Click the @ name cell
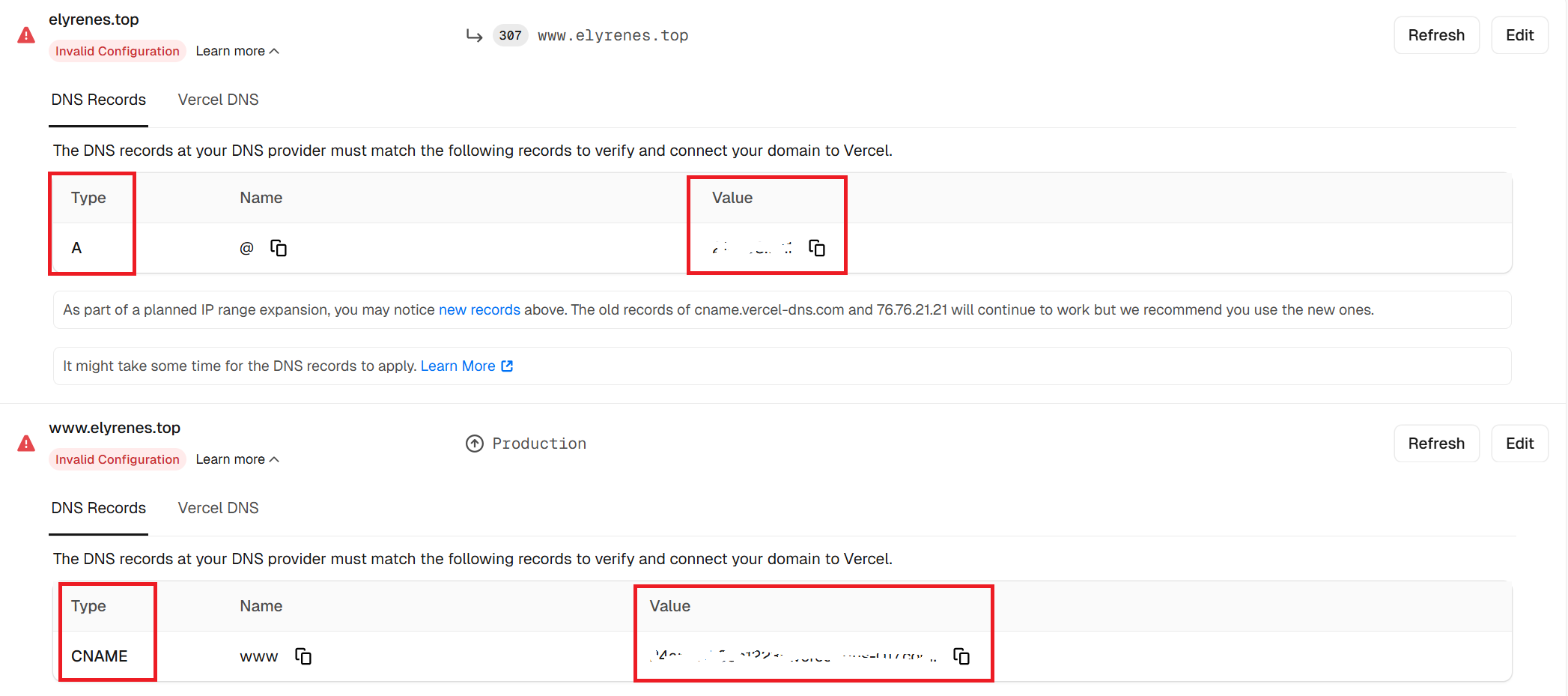Viewport: 1568px width, 696px height. [x=246, y=248]
